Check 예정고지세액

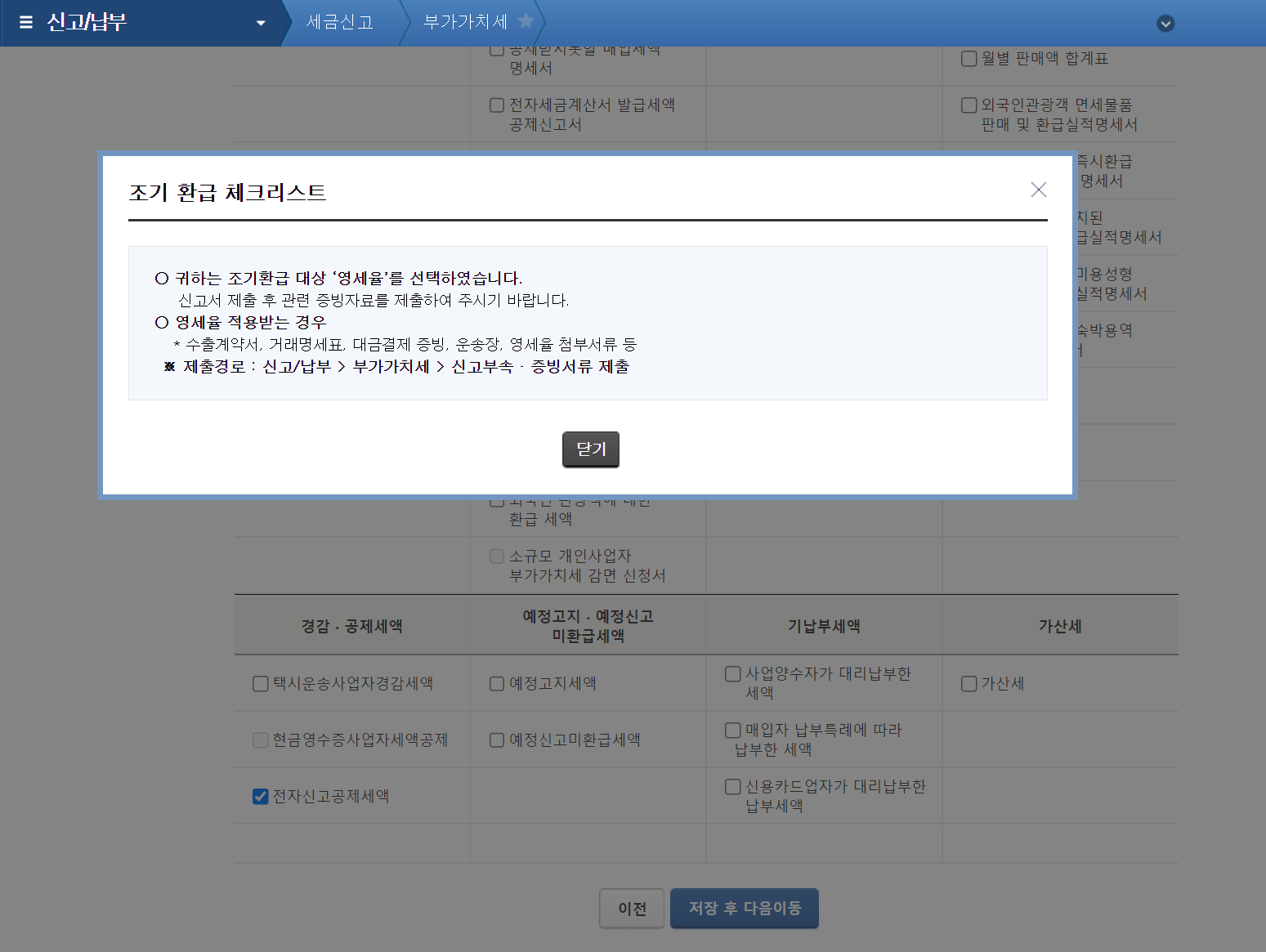(497, 684)
